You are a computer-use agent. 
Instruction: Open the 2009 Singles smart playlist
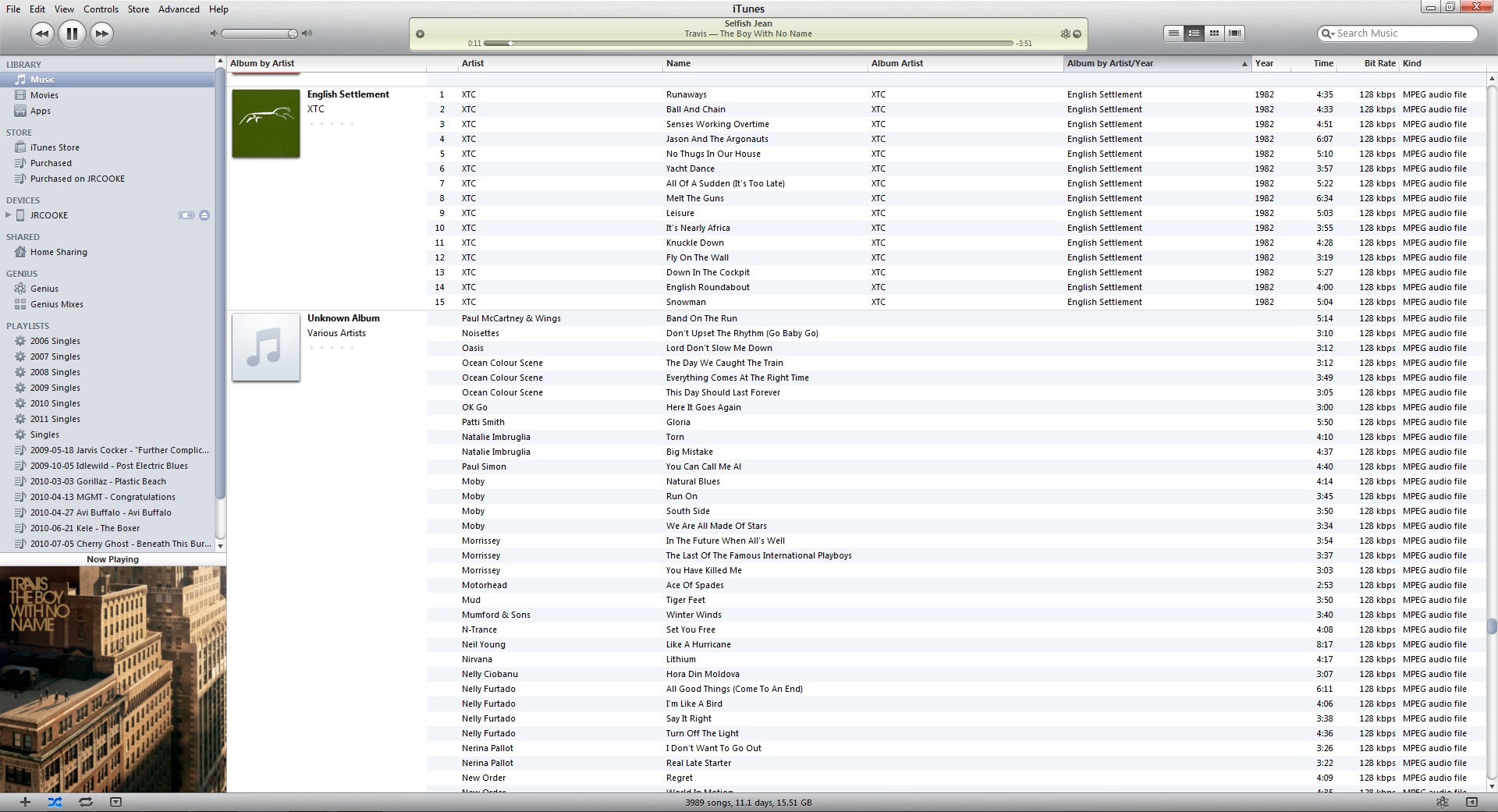(x=107, y=388)
